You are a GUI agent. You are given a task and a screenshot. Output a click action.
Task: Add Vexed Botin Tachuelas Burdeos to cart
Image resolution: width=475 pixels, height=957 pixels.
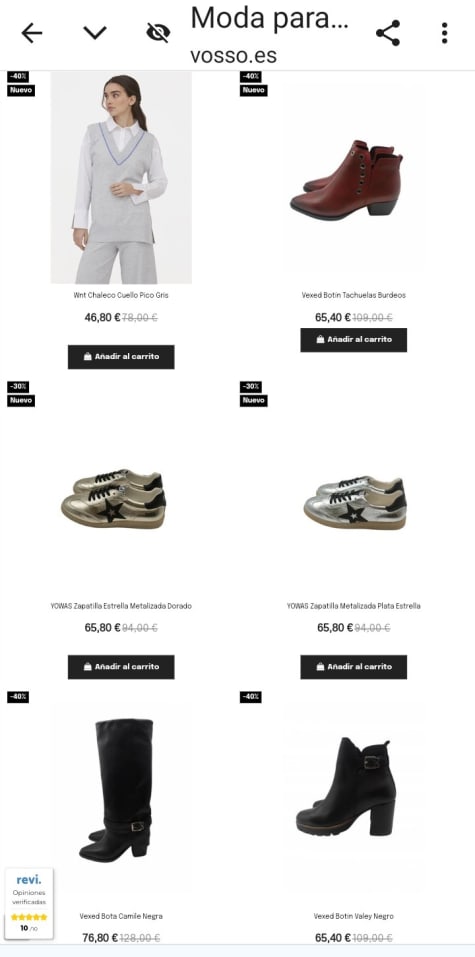(354, 340)
